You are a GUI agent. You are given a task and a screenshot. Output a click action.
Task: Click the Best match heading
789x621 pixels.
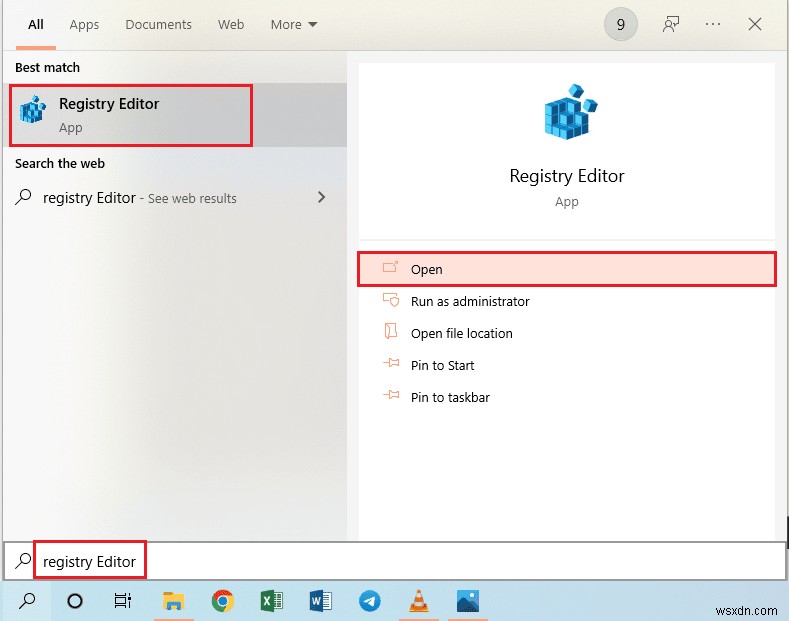click(x=47, y=67)
